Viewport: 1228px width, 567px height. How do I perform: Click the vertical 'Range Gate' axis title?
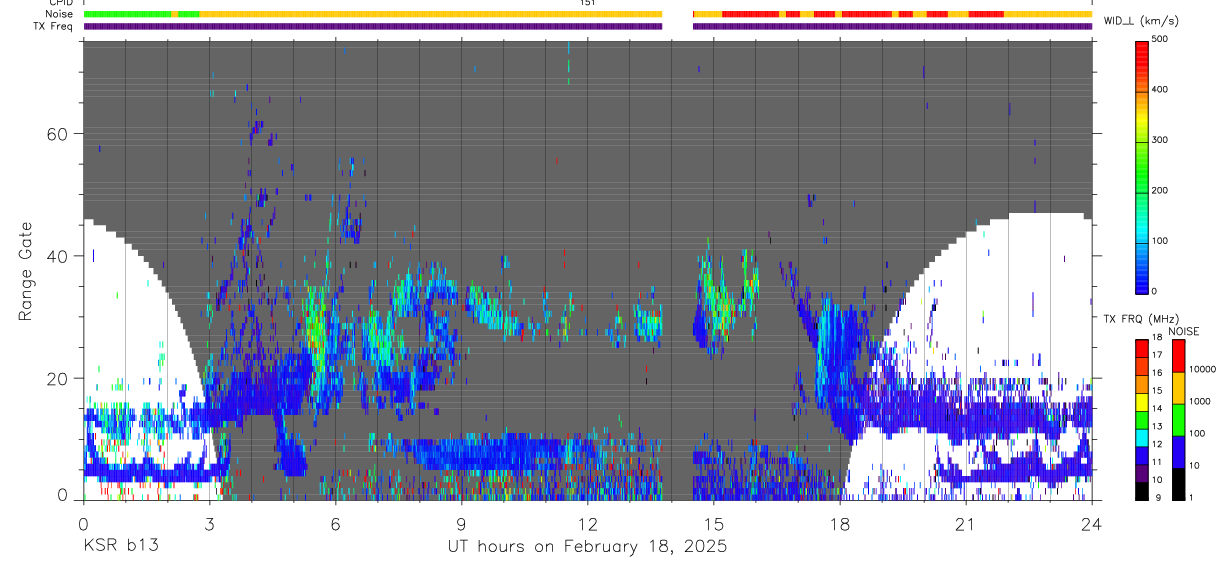(24, 271)
